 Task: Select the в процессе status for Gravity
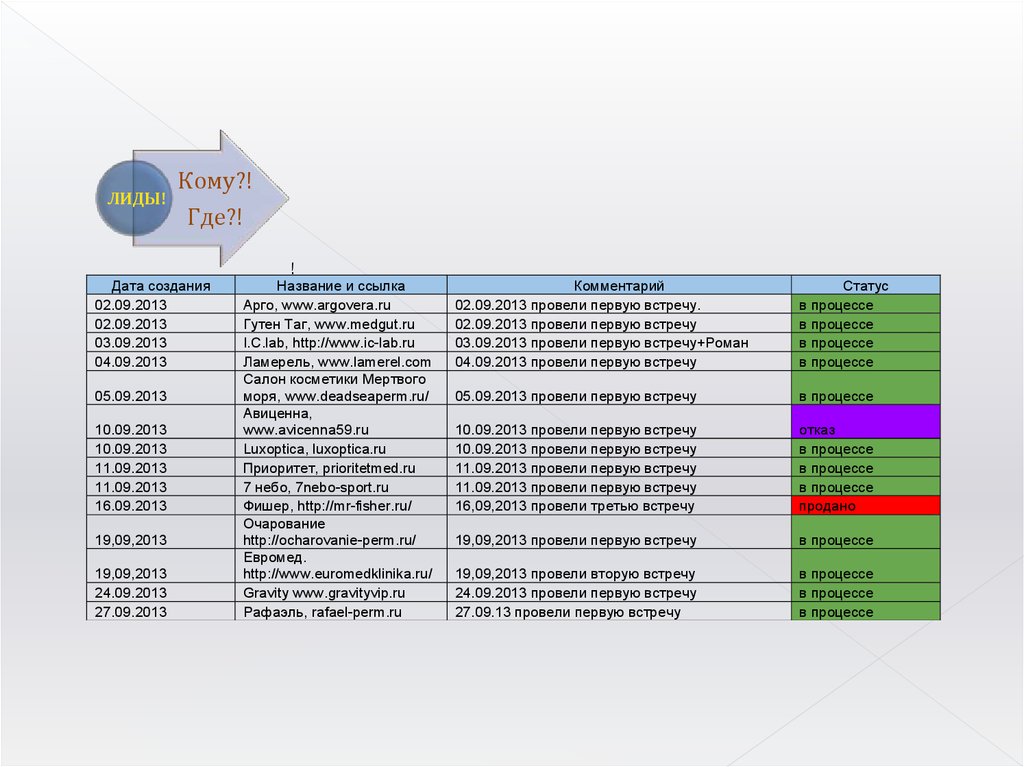pyautogui.click(x=866, y=593)
